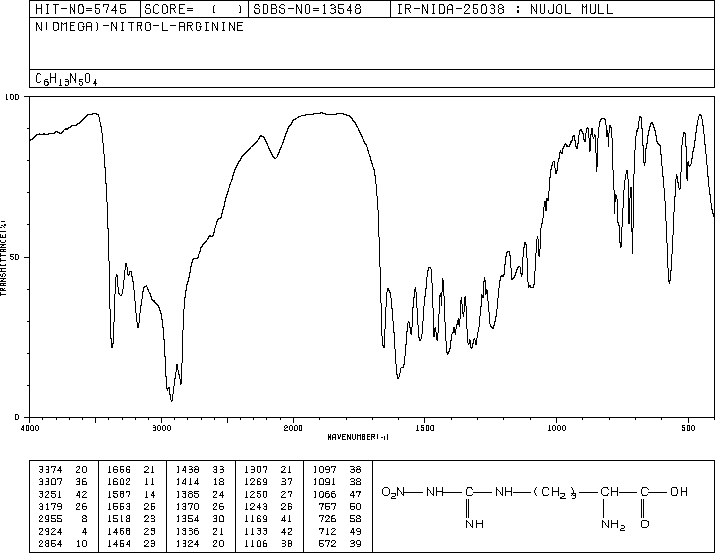Select peak value 1414 in the table
The height and width of the screenshot is (553, 715).
pos(187,481)
